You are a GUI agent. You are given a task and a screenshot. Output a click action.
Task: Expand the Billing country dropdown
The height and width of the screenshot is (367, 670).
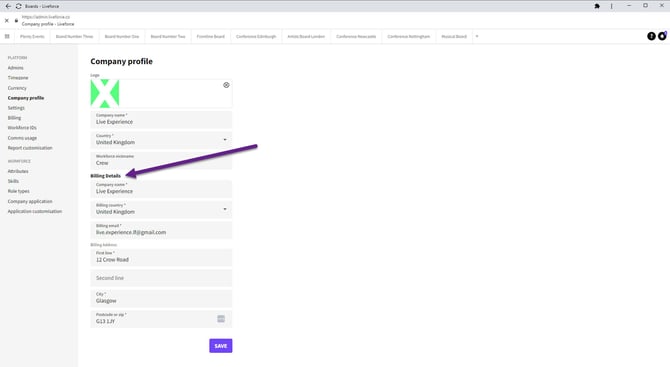click(x=161, y=209)
